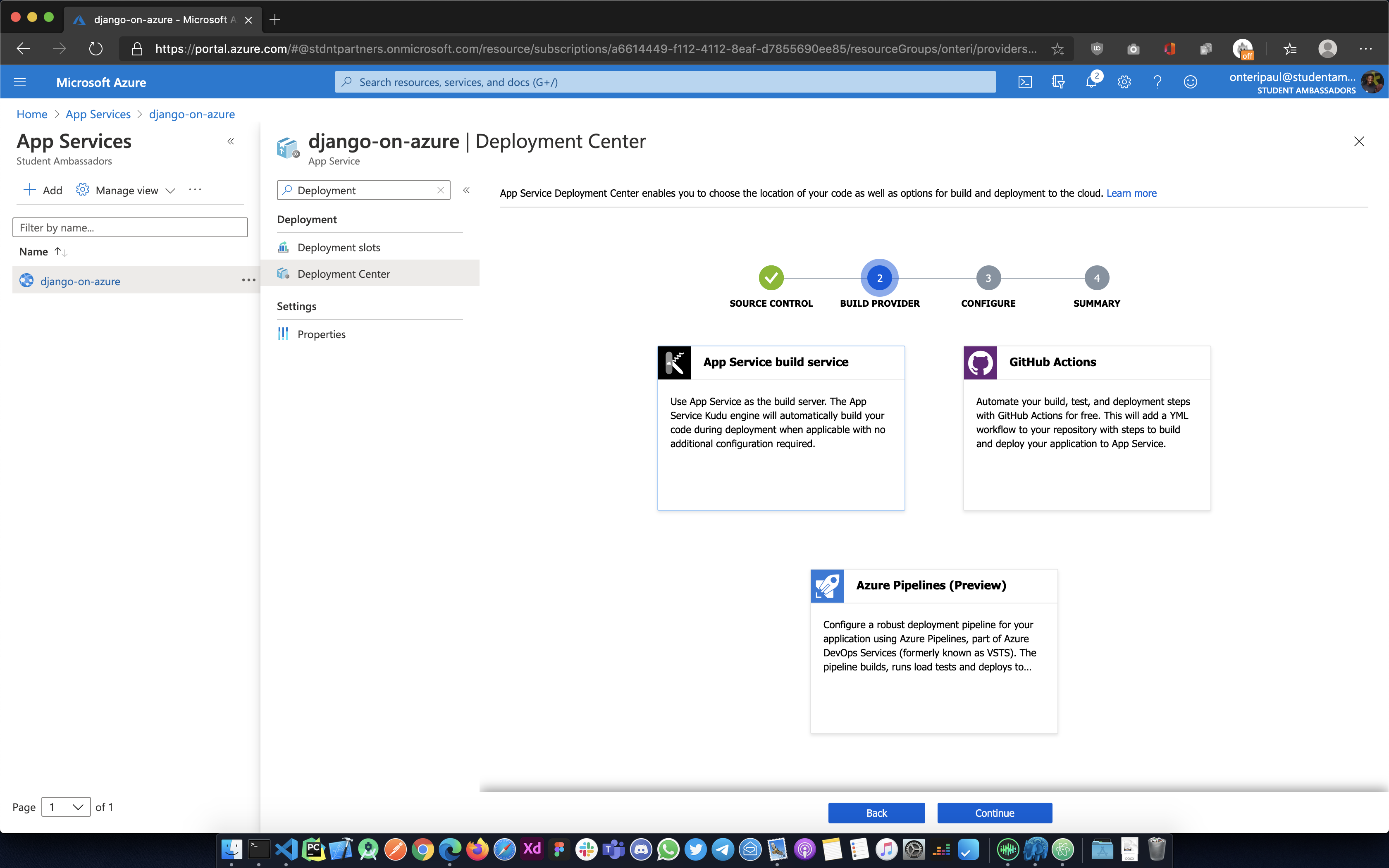This screenshot has width=1389, height=868.
Task: Open the Settings menu section
Action: (x=296, y=306)
